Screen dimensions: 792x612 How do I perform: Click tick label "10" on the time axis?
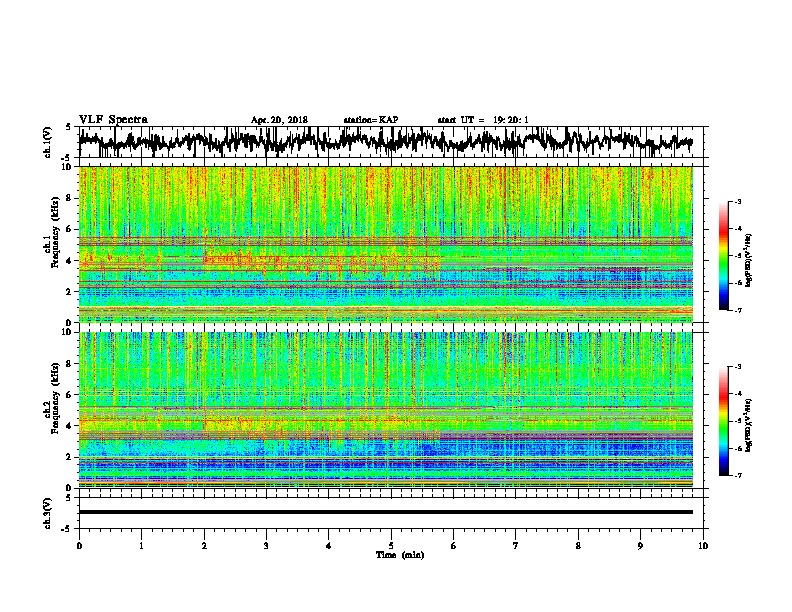703,546
